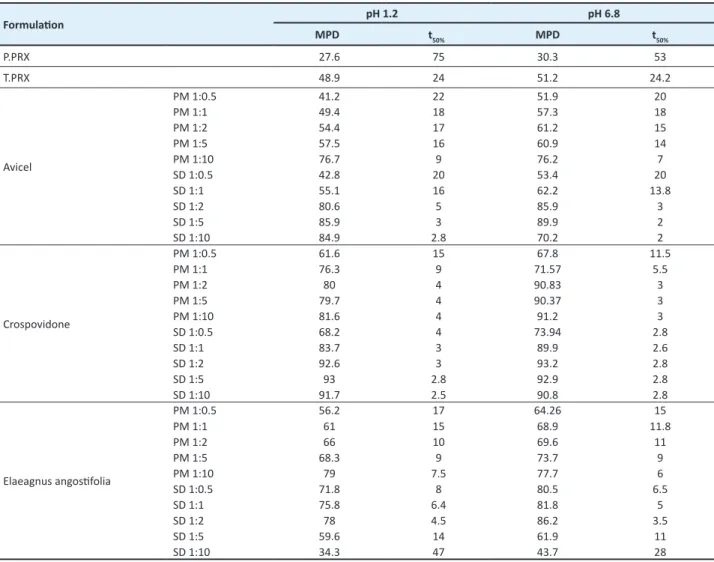Screen dimensions: 714x562
Task: Select the cell with value 57.3
Action: click(x=547, y=112)
